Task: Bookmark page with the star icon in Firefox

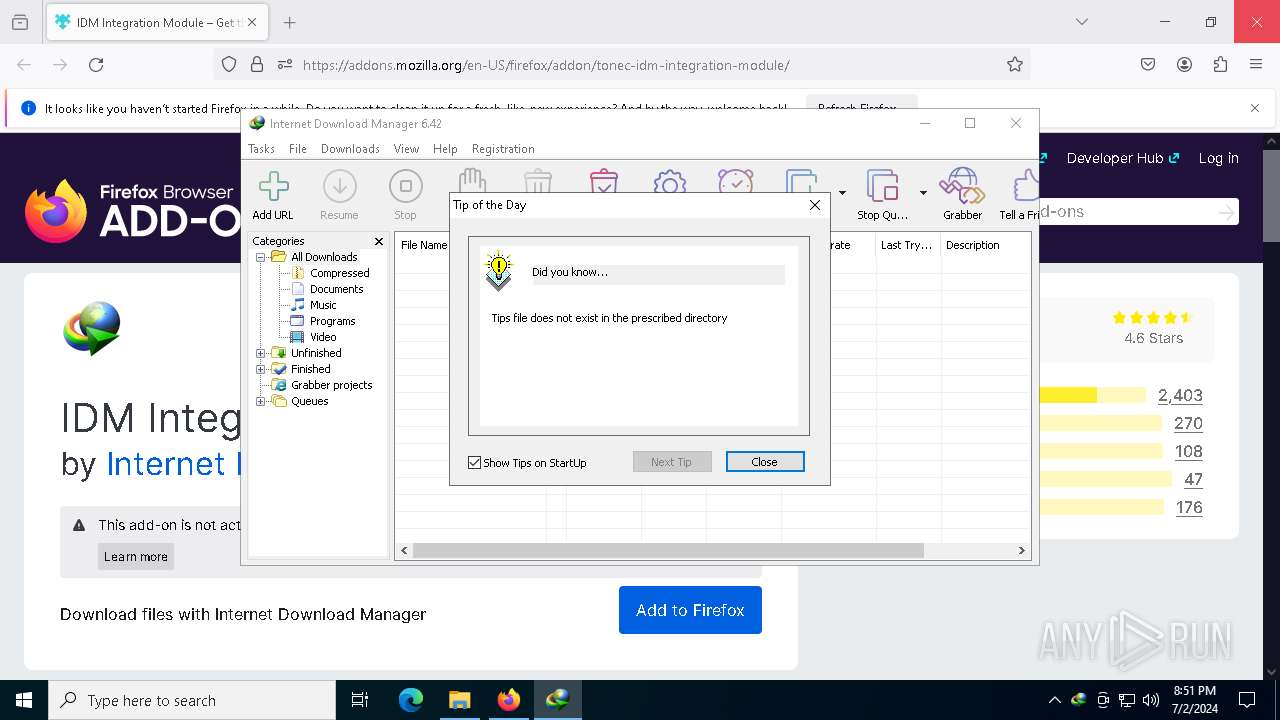Action: pos(1015,65)
